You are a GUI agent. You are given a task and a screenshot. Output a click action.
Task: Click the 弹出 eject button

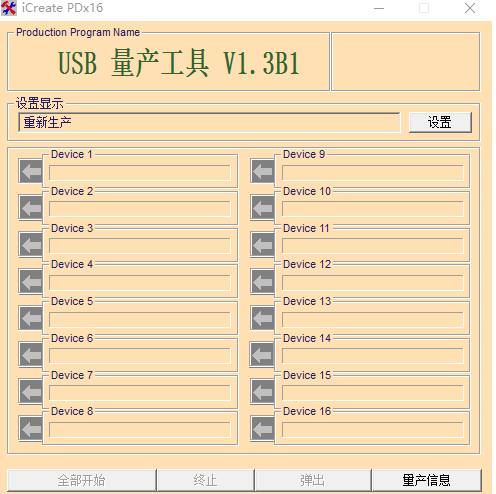coord(313,480)
